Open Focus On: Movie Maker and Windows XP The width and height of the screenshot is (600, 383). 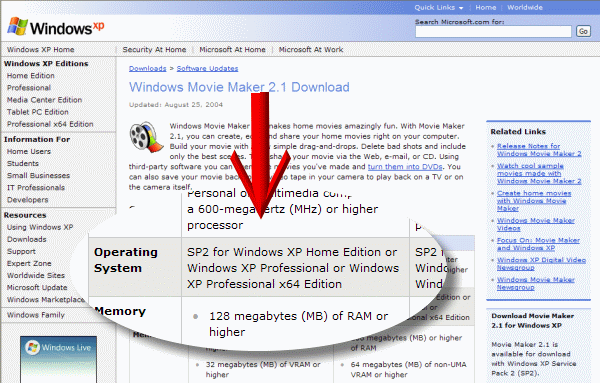tap(538, 244)
